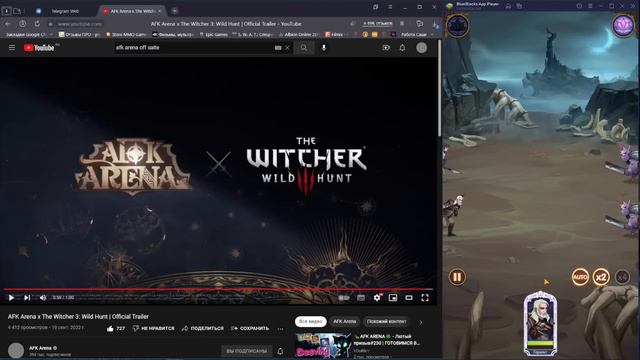Click the purple faction emblem in game

[x=623, y=25]
